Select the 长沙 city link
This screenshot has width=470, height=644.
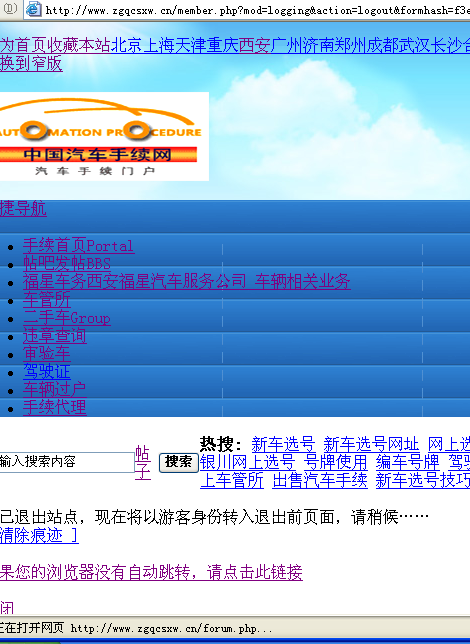pos(447,45)
